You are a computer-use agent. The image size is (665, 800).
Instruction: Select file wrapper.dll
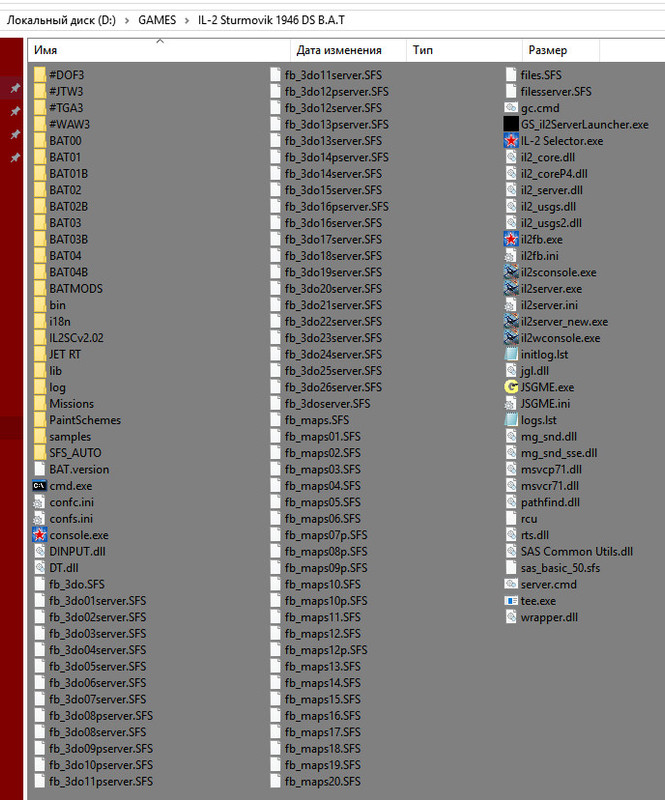click(549, 617)
